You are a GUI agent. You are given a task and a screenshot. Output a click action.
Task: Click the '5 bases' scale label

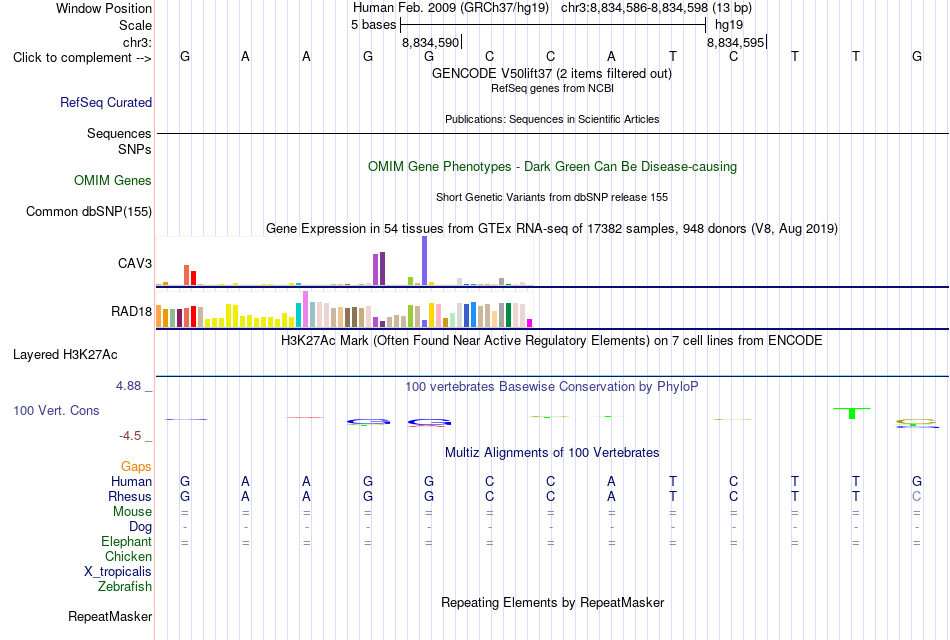tap(373, 25)
